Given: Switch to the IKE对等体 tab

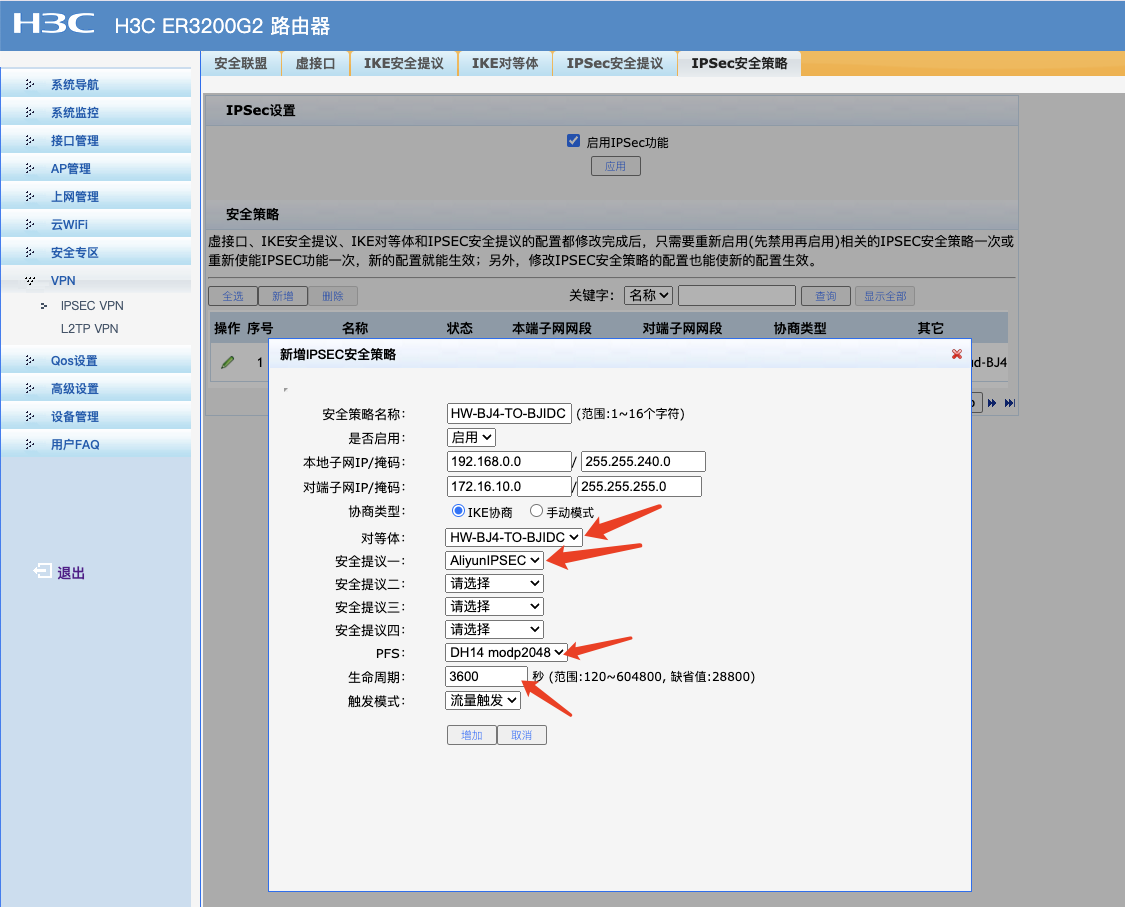Looking at the screenshot, I should click(505, 63).
